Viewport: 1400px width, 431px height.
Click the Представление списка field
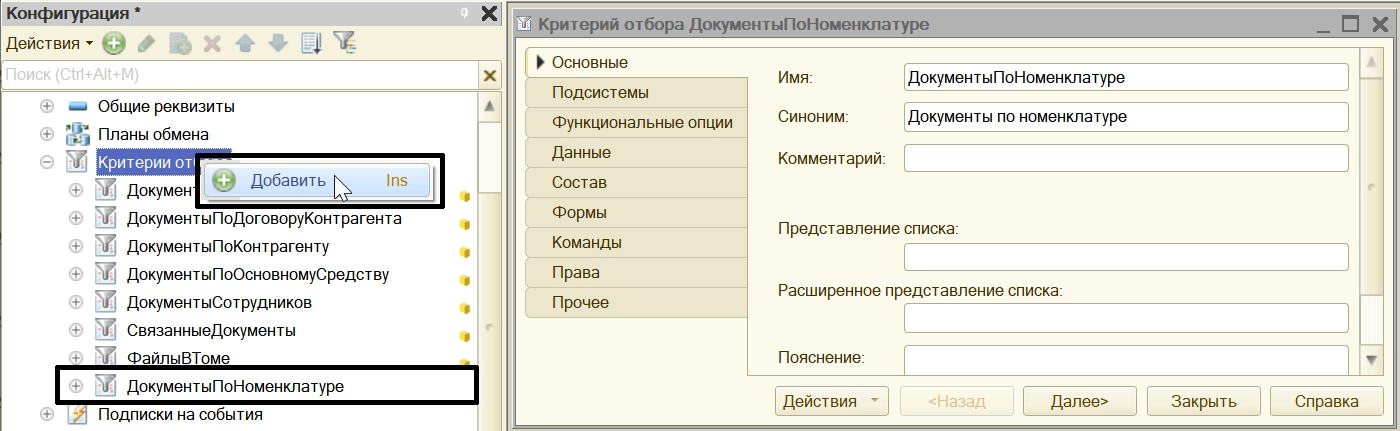[x=1126, y=257]
